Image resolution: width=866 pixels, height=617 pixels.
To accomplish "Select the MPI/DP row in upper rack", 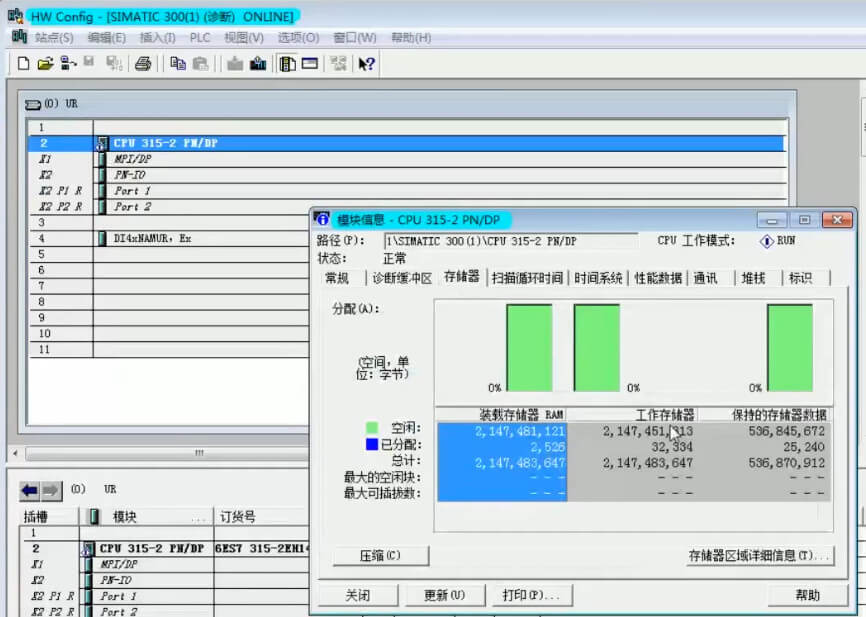I will [x=407, y=160].
